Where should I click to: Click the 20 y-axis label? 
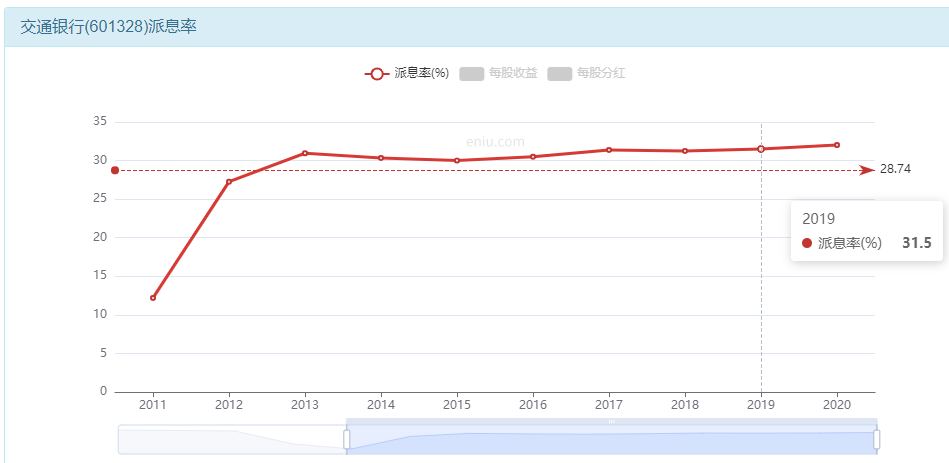pyautogui.click(x=100, y=237)
